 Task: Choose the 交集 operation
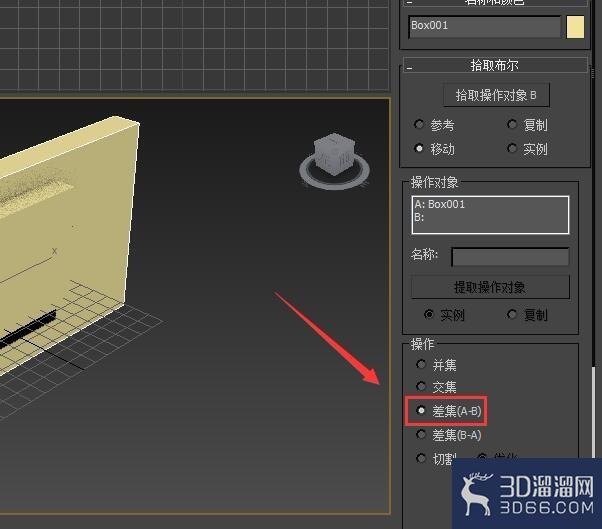pos(437,387)
